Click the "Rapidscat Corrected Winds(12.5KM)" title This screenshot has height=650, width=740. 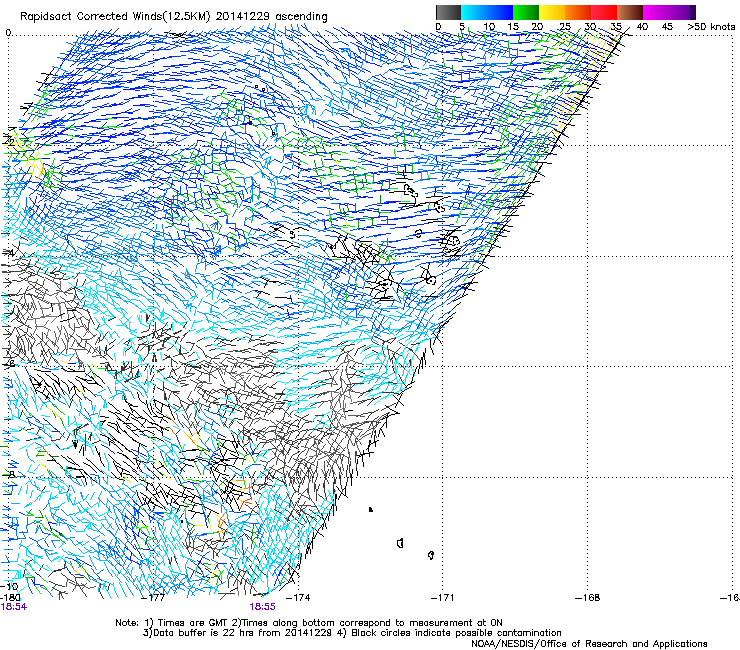point(115,17)
